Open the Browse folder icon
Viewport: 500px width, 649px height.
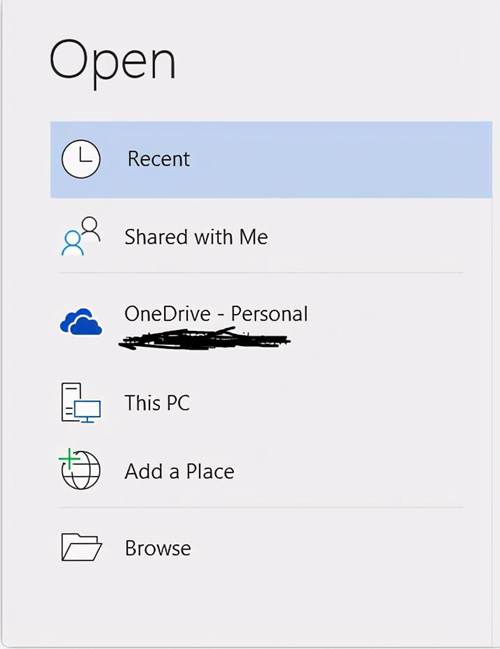(x=82, y=547)
